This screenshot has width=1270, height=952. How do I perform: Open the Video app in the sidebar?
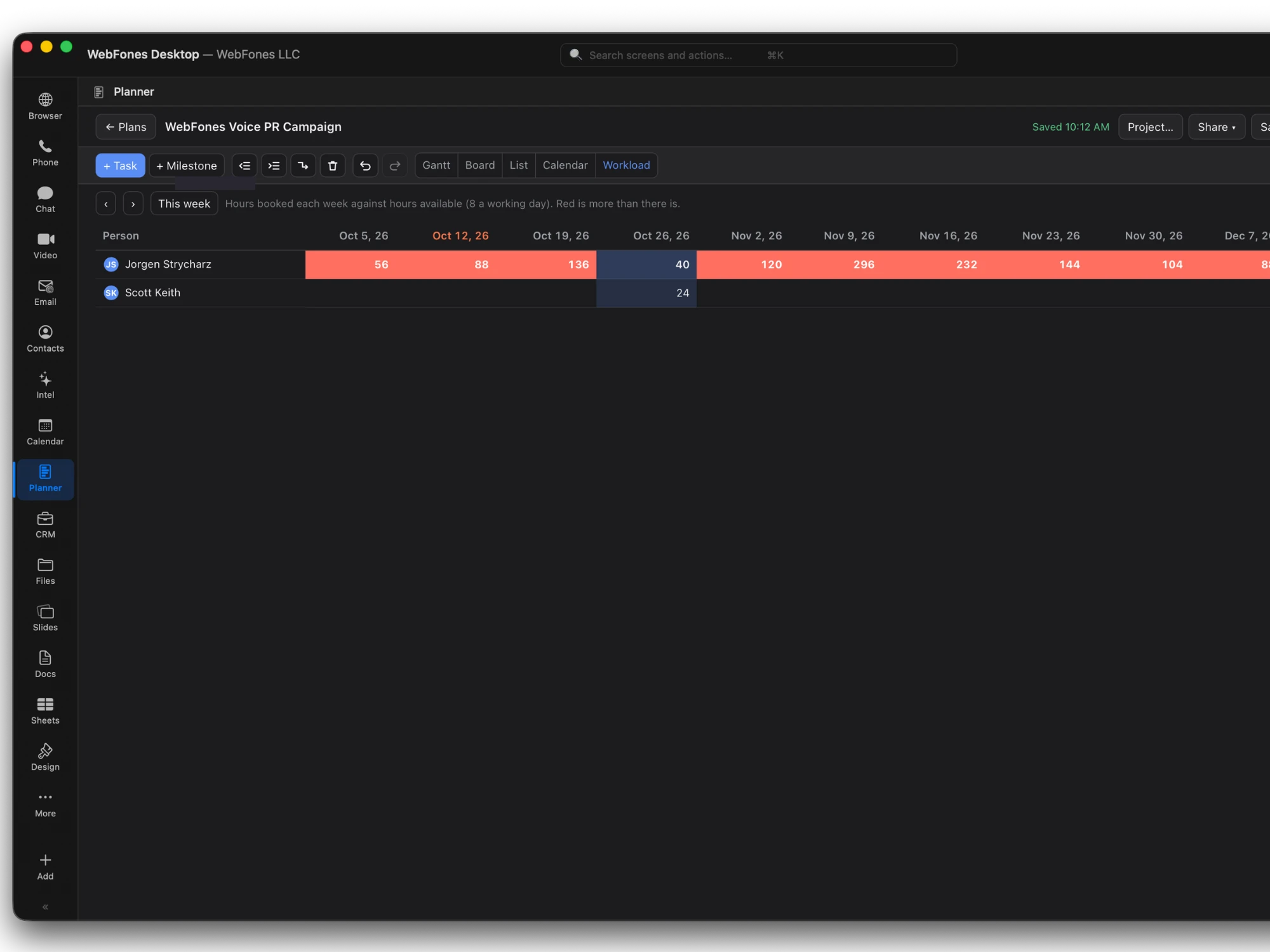[x=45, y=246]
